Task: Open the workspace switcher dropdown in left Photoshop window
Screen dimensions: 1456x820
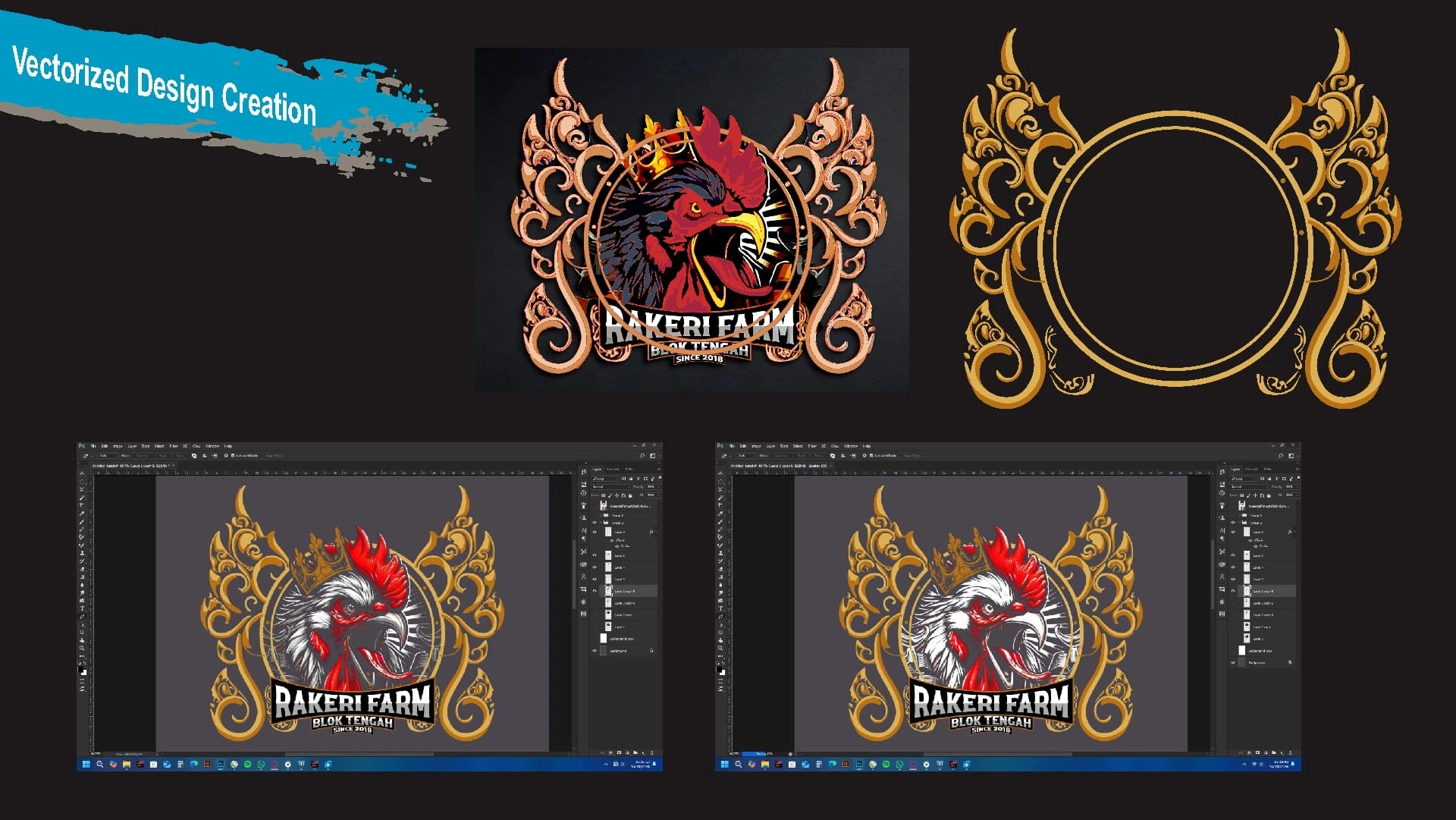Action: (x=653, y=456)
